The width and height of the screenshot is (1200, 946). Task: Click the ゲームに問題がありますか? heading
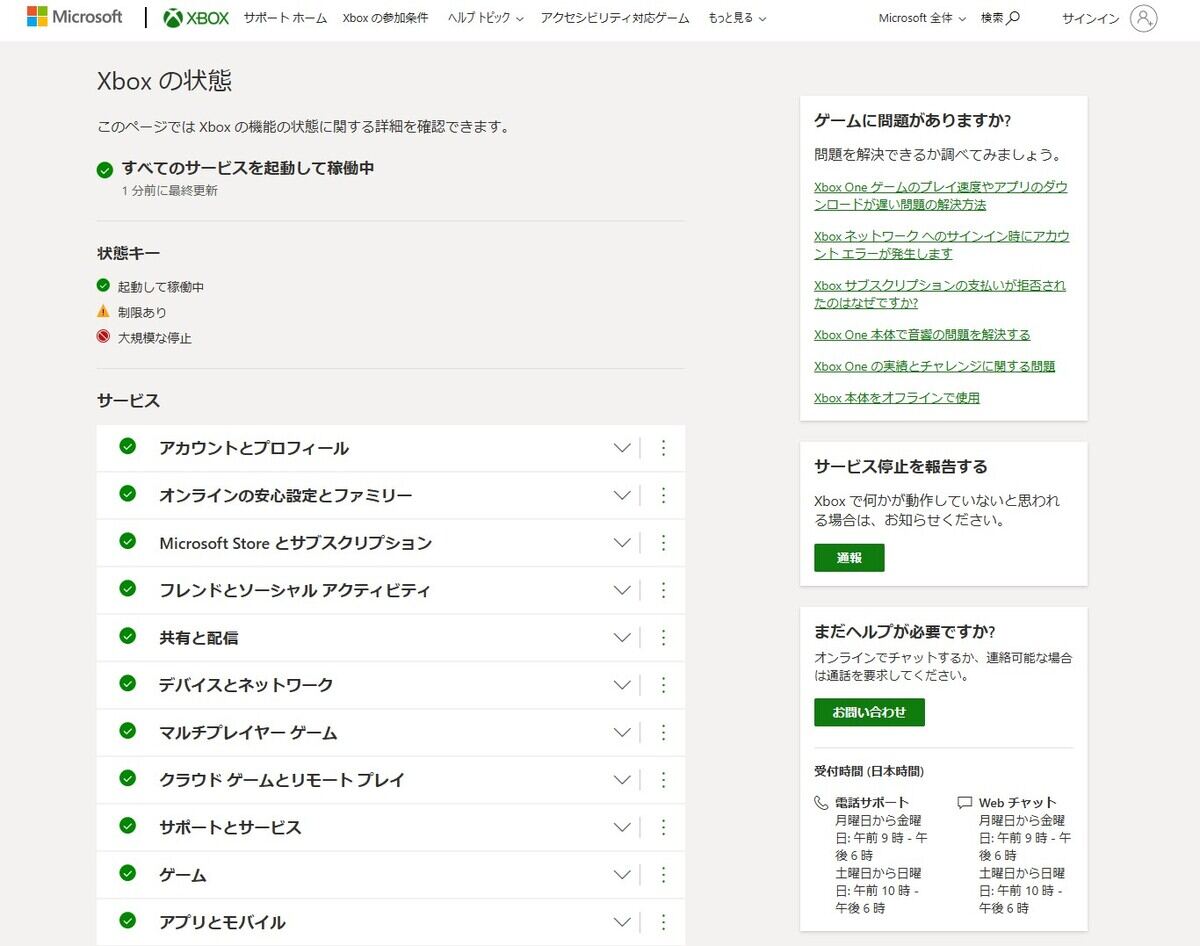[913, 121]
